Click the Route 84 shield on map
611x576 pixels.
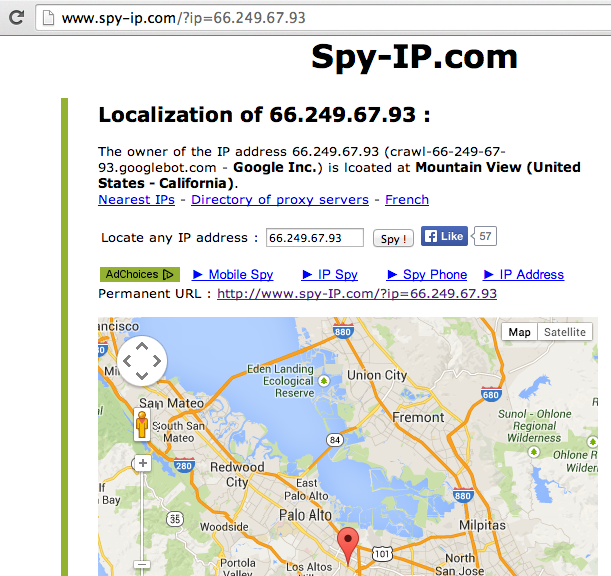[x=335, y=440]
